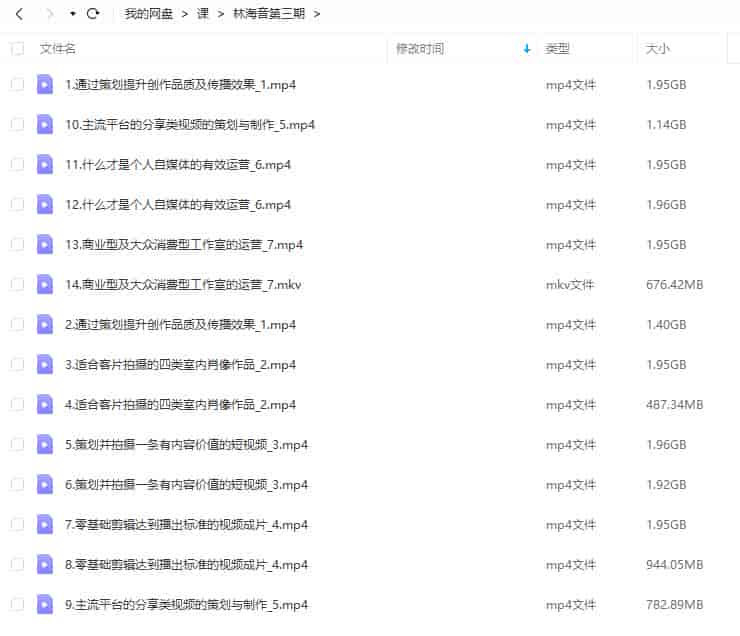Viewport: 740px width, 636px height.
Task: Click video icon of file starting 12.什么才是
Action: 45,204
